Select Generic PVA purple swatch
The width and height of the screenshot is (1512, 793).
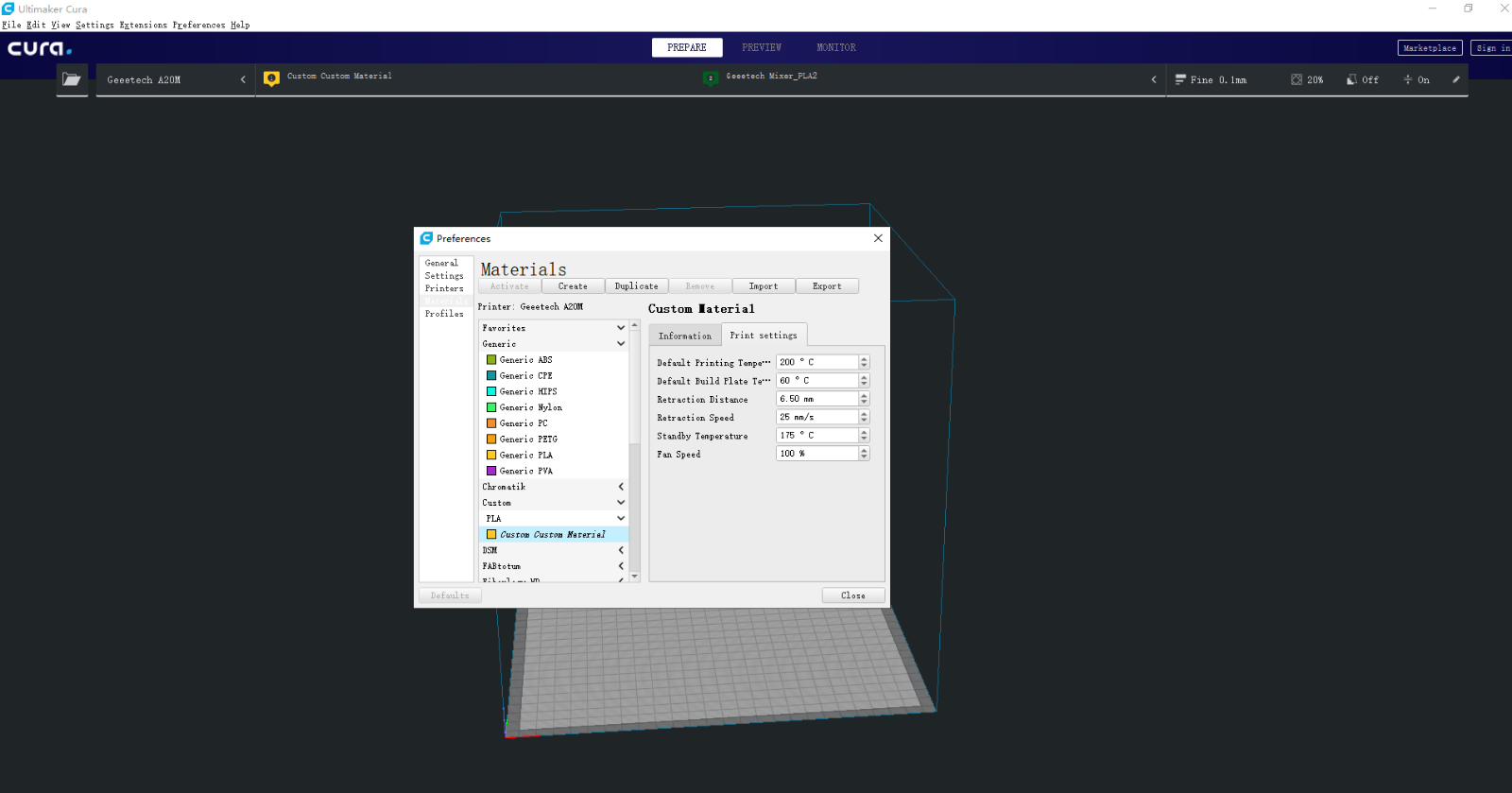(491, 470)
